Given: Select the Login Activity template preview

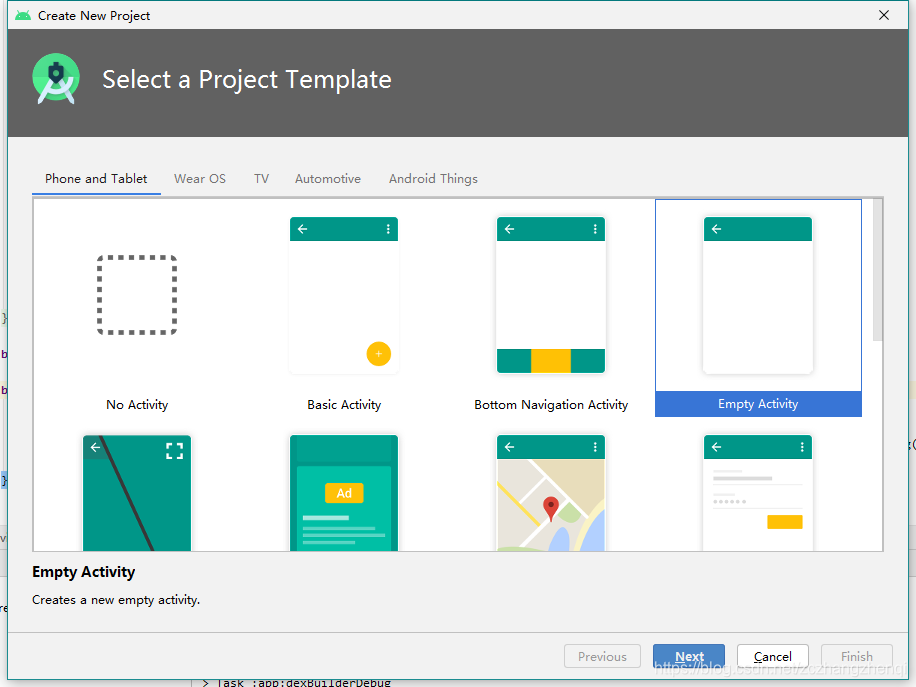Looking at the screenshot, I should [758, 493].
